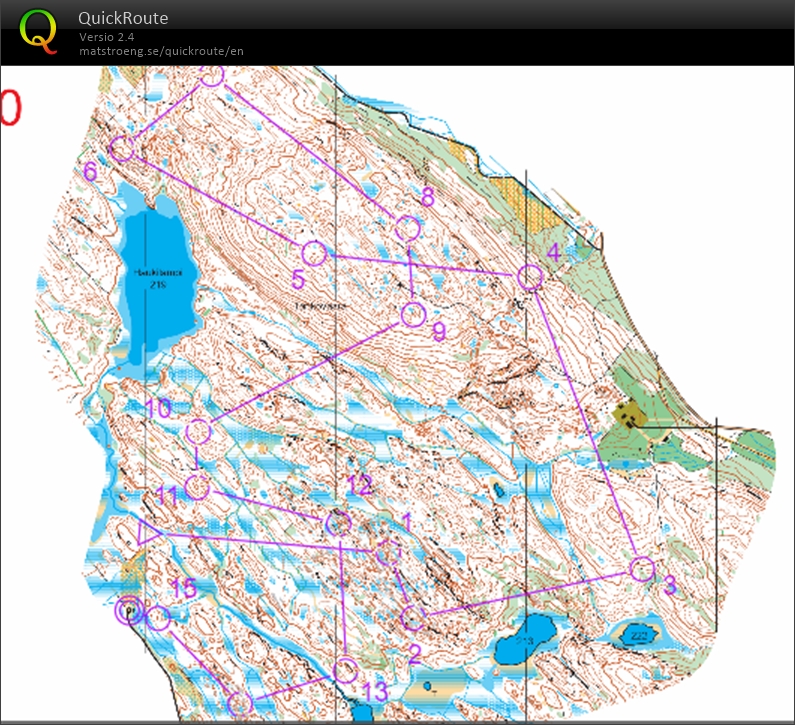Select control circle 8 on the map

(x=407, y=228)
